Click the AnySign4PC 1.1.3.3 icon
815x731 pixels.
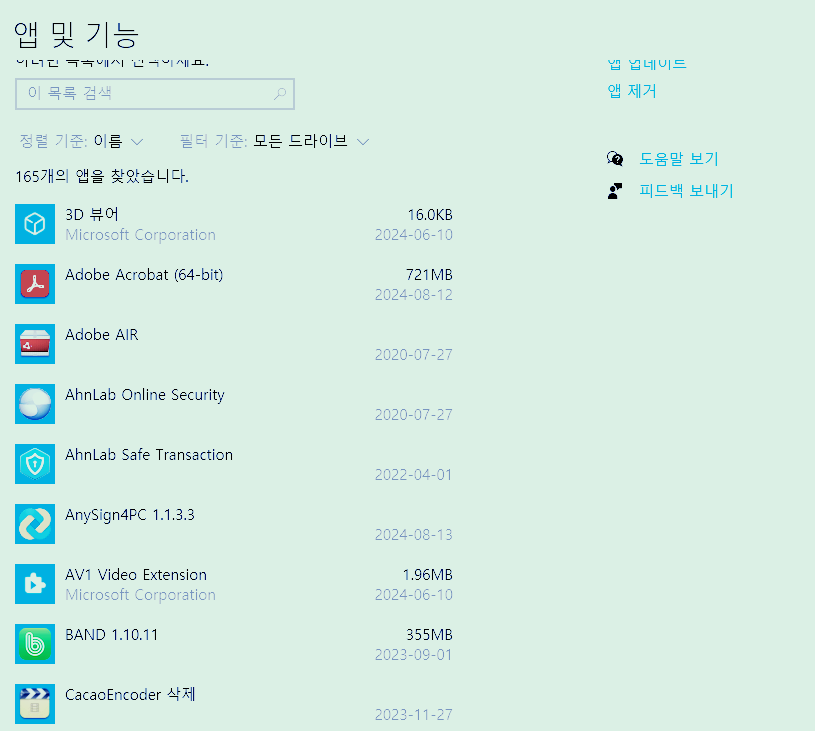35,524
